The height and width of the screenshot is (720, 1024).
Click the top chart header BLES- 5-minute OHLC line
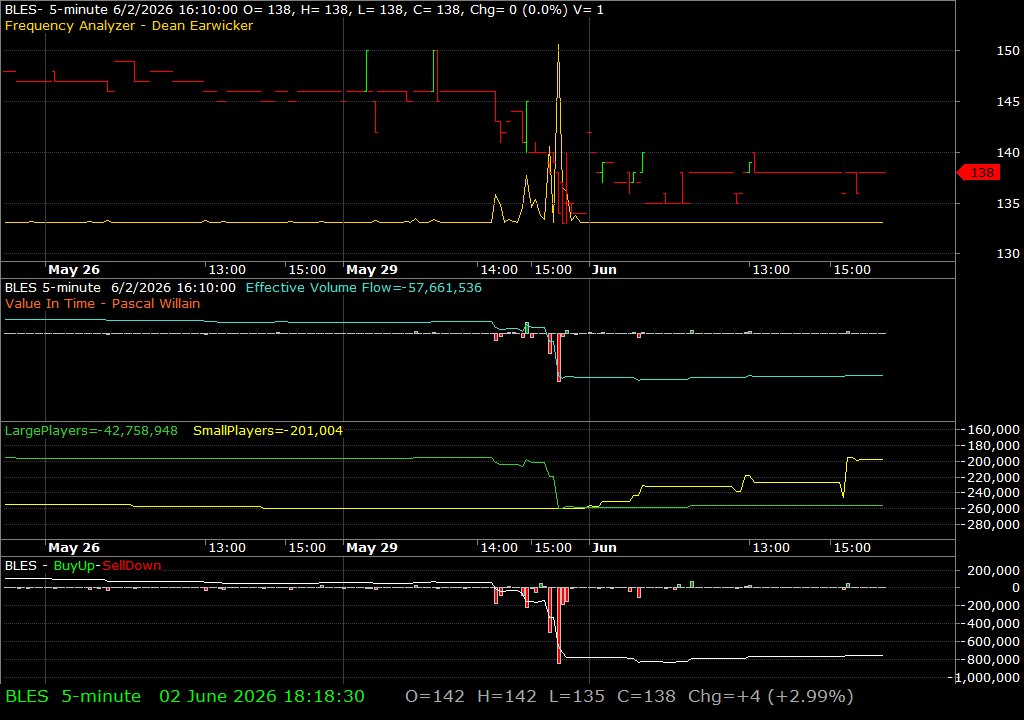click(x=304, y=10)
